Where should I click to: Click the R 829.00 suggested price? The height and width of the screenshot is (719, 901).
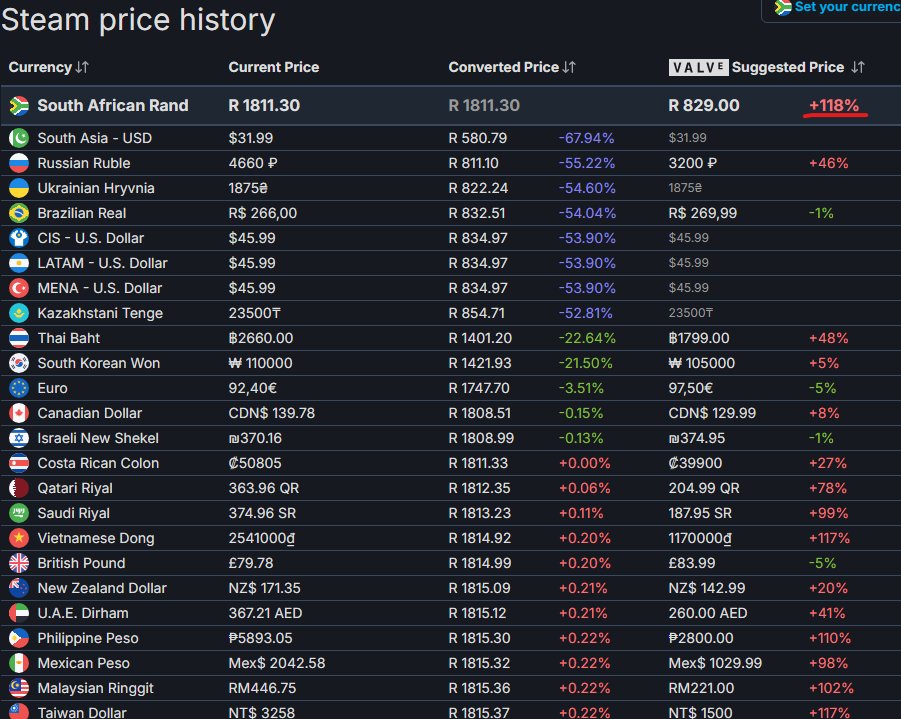click(704, 106)
